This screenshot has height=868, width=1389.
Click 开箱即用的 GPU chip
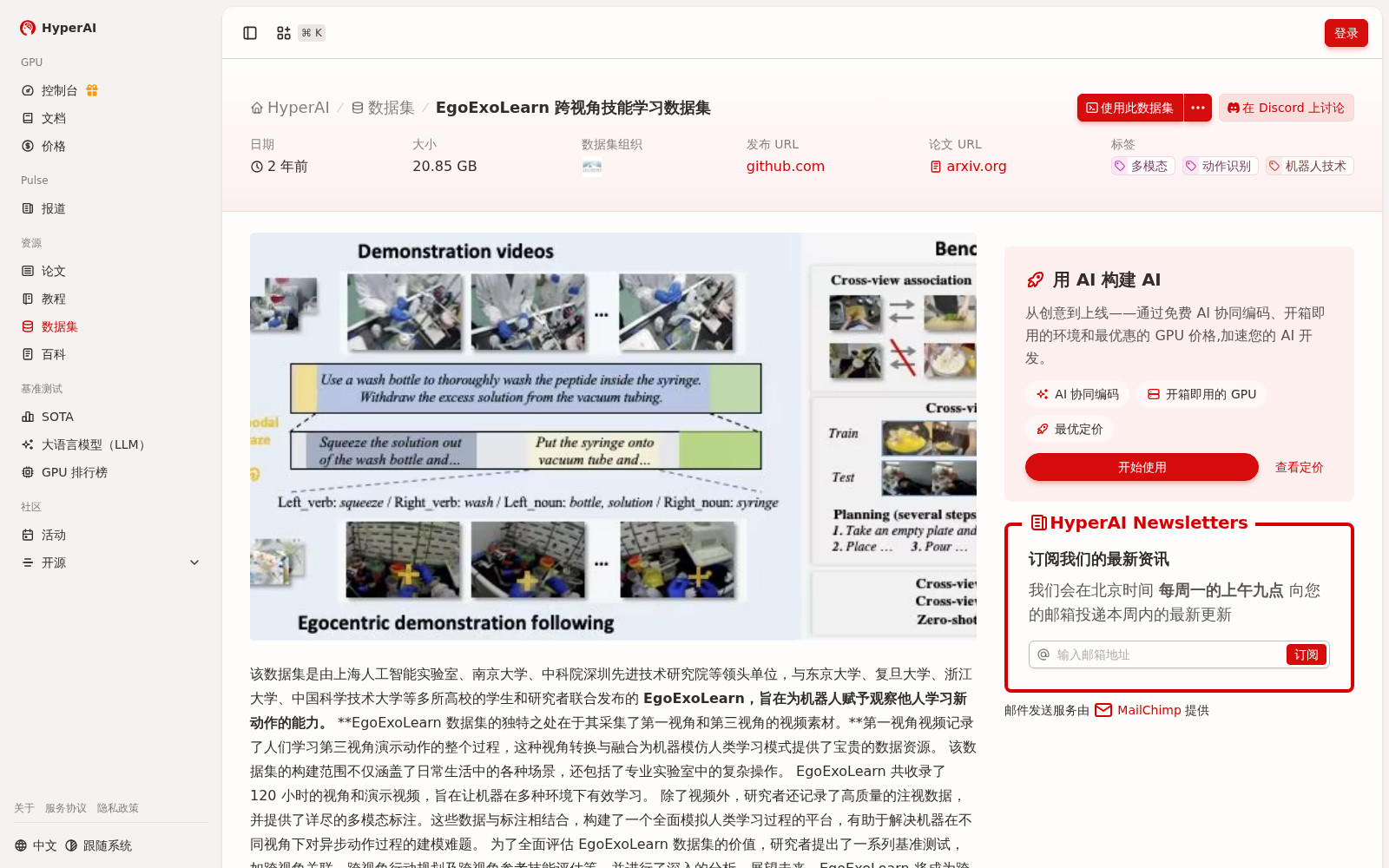pos(1201,394)
